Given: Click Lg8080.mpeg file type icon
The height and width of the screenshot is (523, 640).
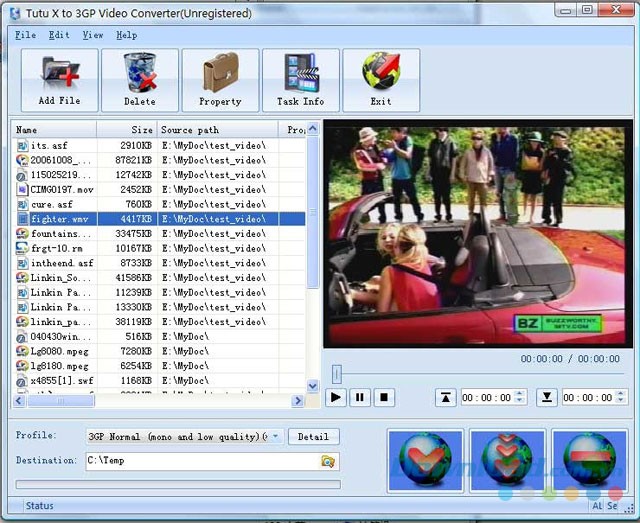Looking at the screenshot, I should [x=22, y=351].
